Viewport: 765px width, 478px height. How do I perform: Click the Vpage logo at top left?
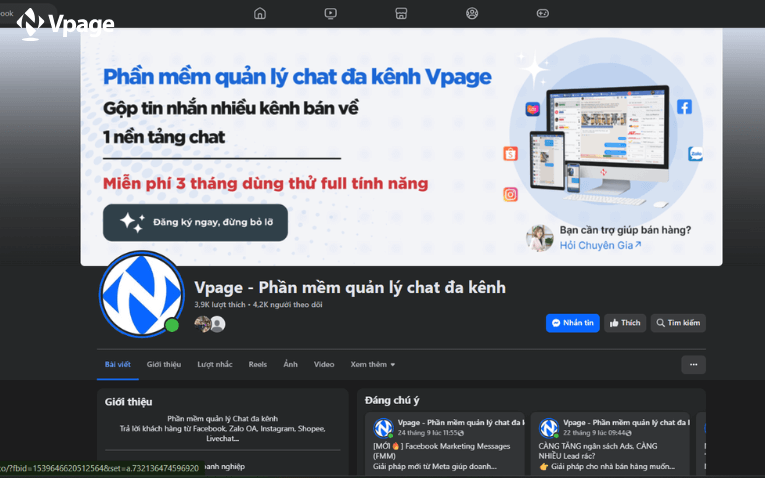click(66, 23)
